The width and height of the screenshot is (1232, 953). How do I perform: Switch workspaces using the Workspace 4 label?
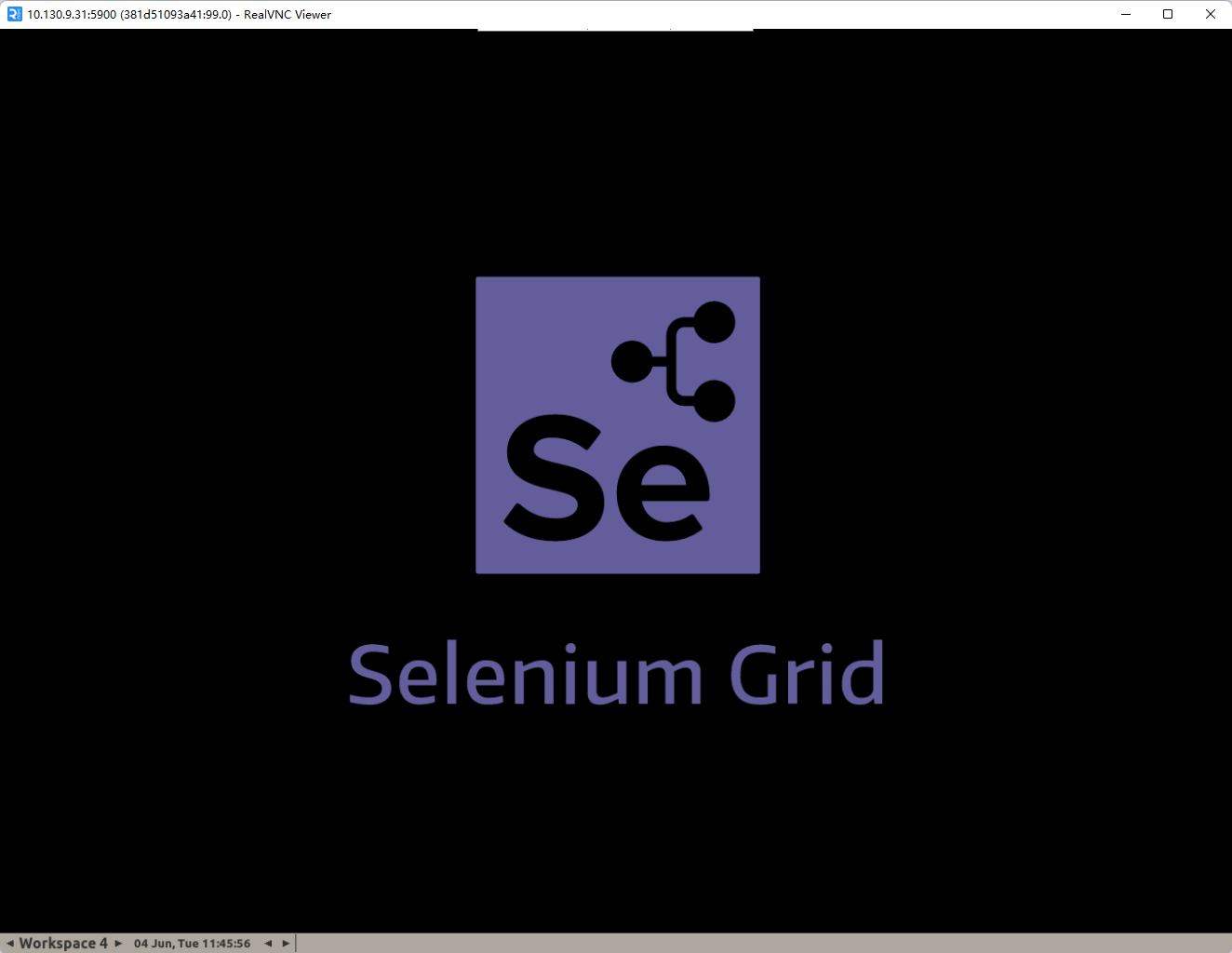pos(63,942)
